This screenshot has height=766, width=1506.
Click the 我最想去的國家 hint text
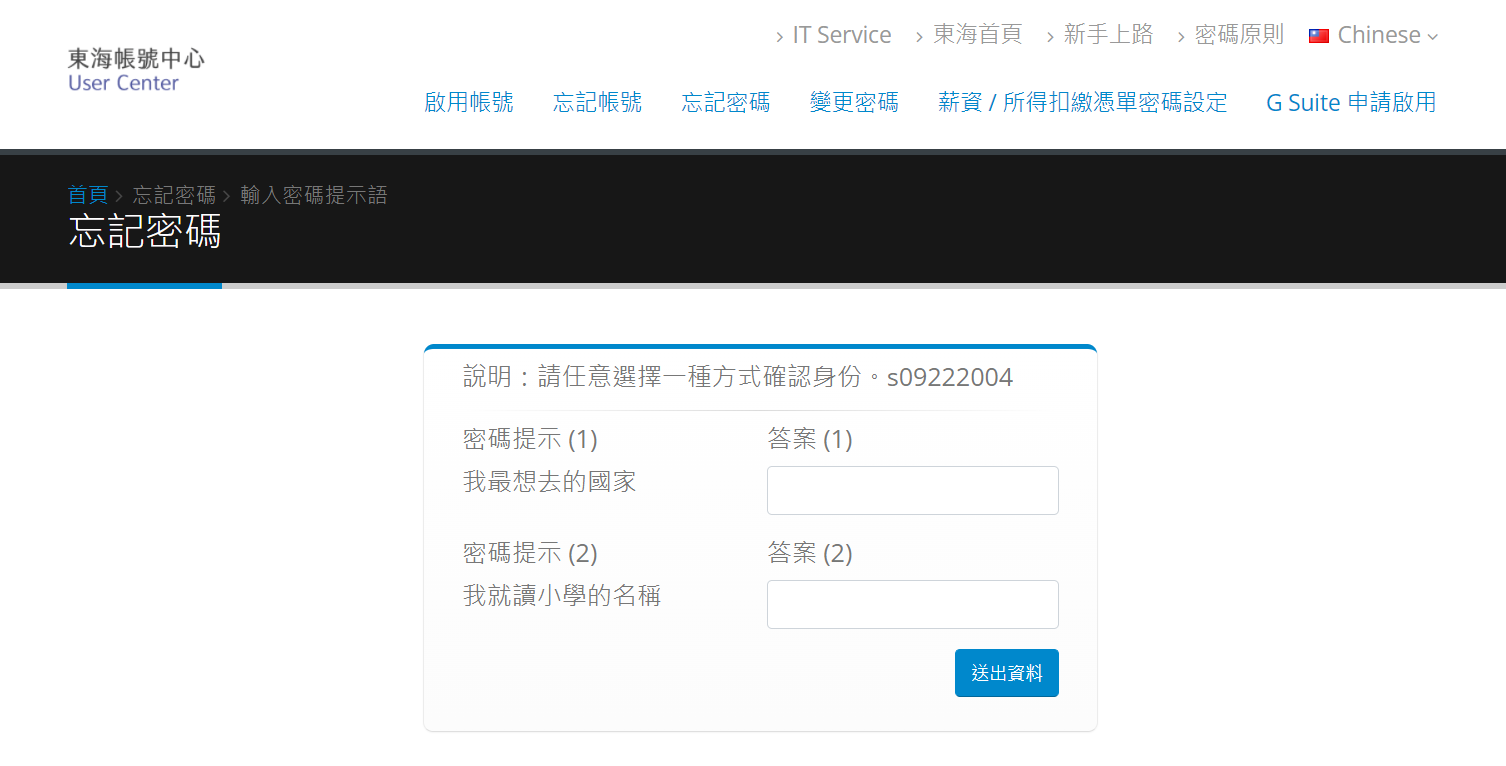[550, 482]
